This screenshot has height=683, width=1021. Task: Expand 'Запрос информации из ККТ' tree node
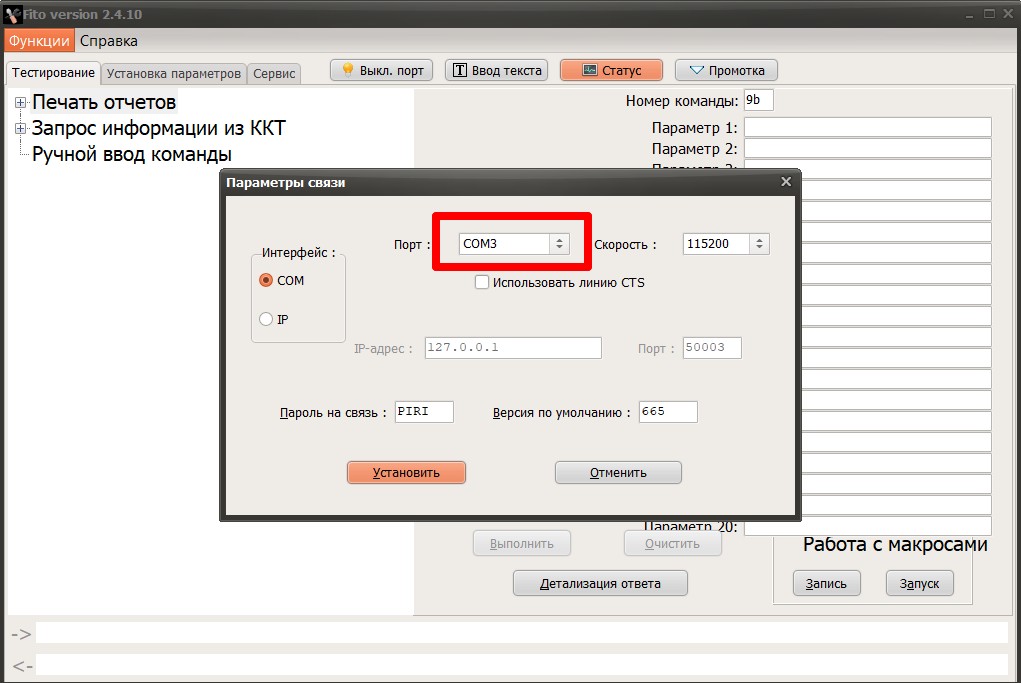20,128
